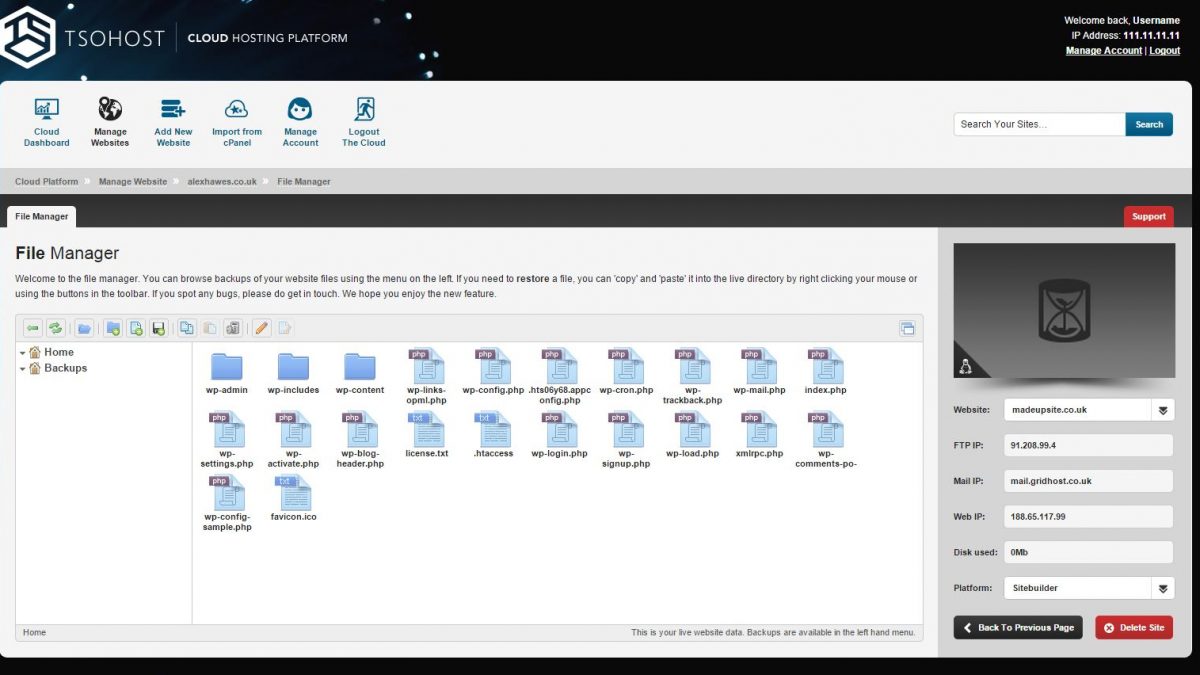Click the blue Search button
Viewport: 1200px width, 675px height.
[x=1149, y=124]
